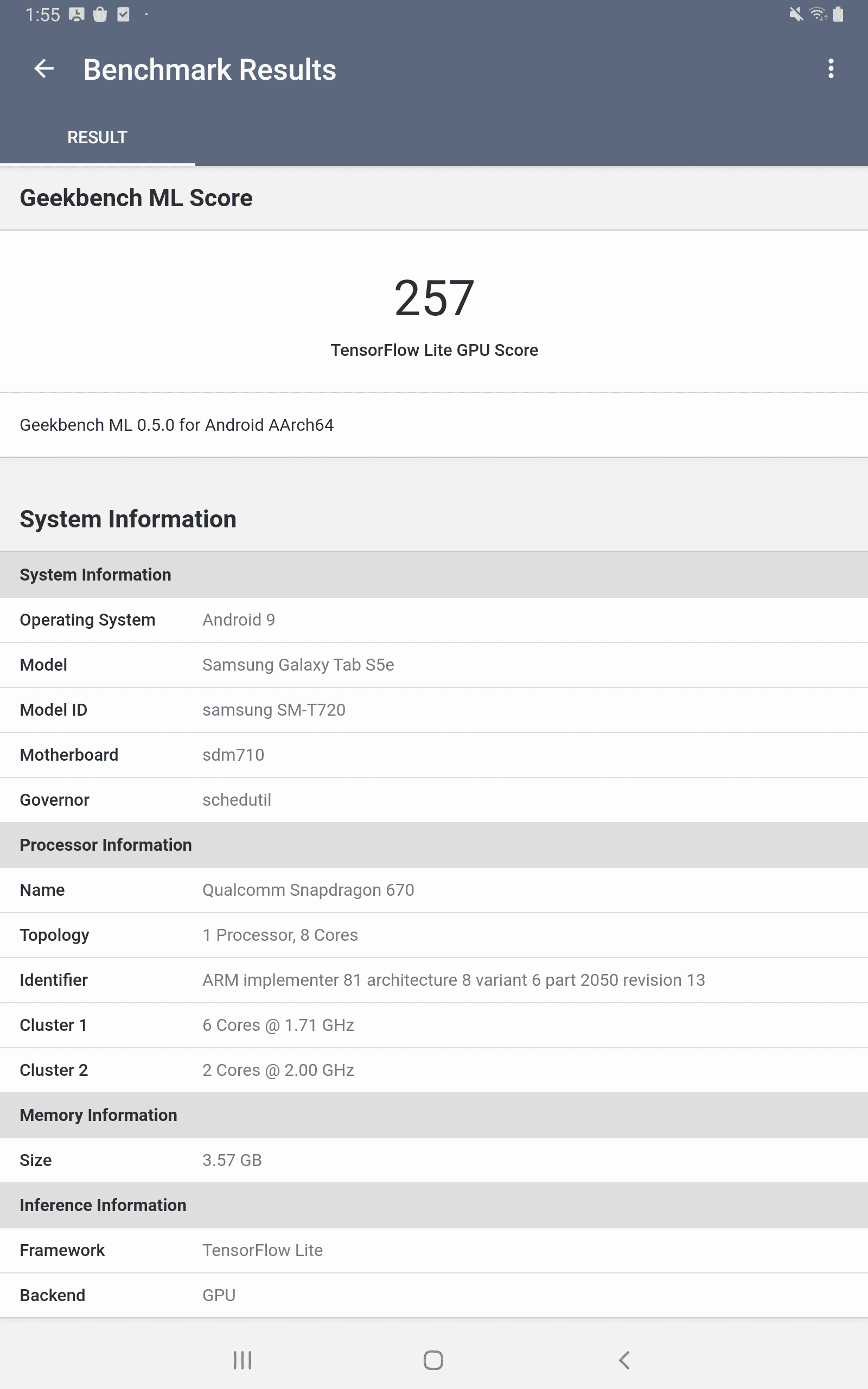Tap the Wi-Fi status icon
The height and width of the screenshot is (1389, 868).
818,14
